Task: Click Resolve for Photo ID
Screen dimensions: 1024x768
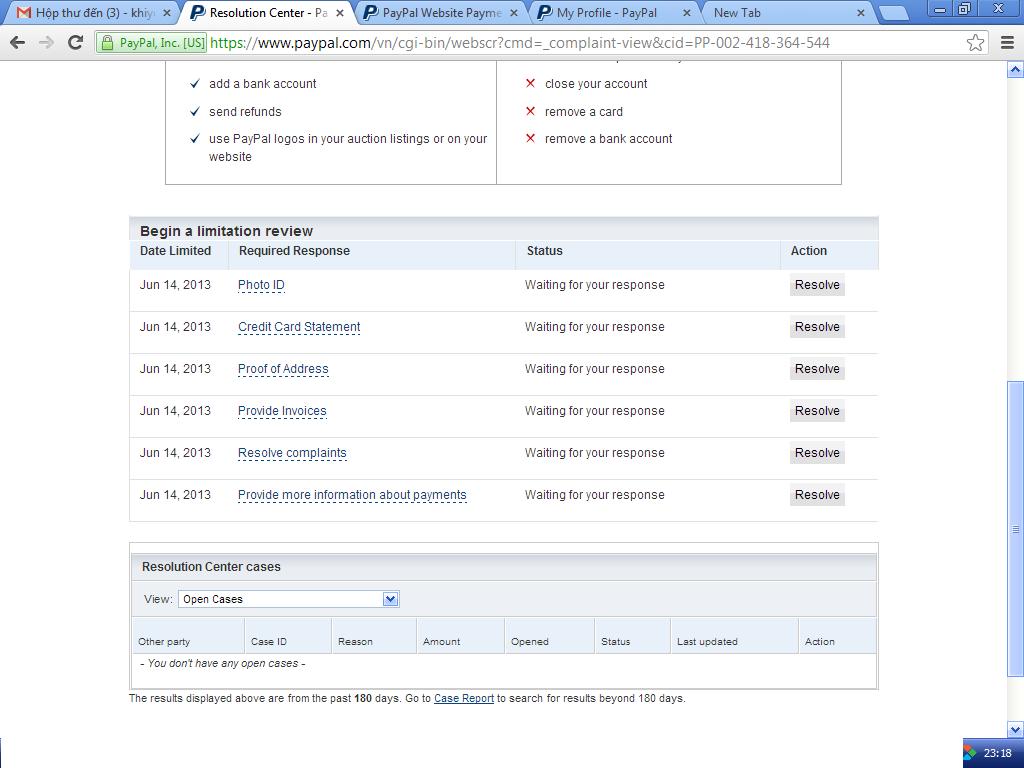Action: coord(817,285)
